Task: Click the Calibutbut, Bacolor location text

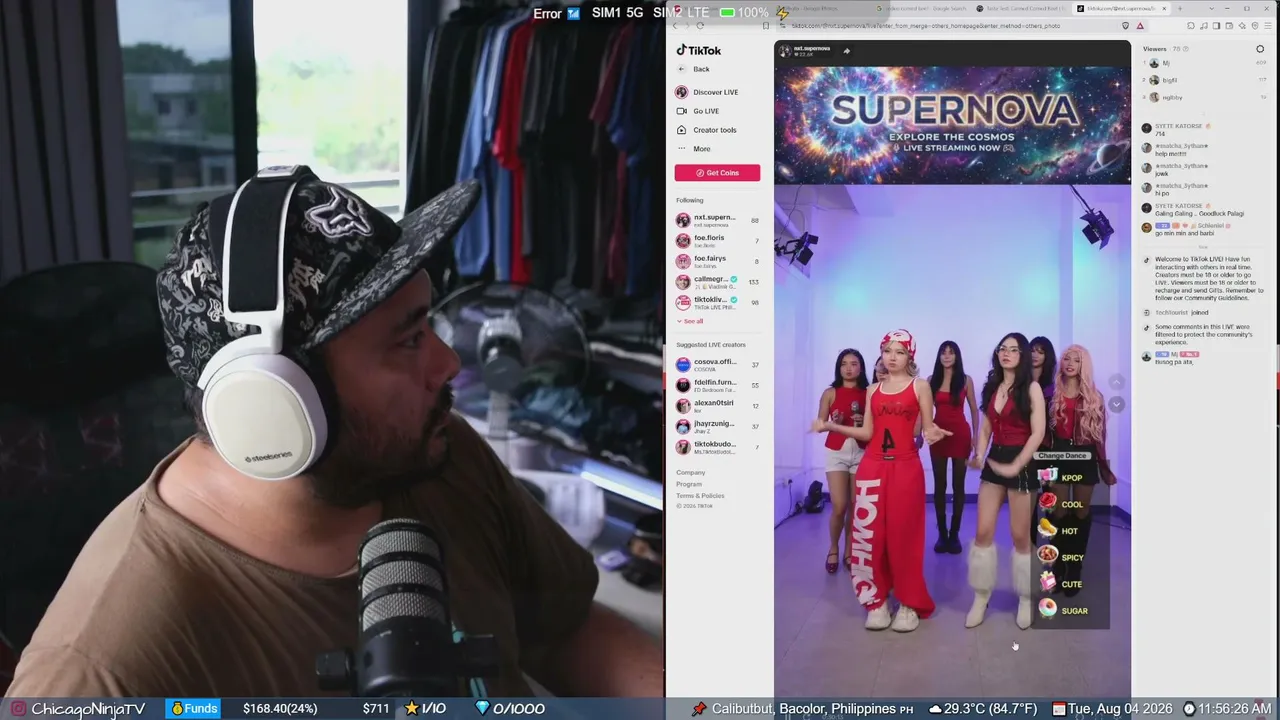Action: click(x=803, y=709)
